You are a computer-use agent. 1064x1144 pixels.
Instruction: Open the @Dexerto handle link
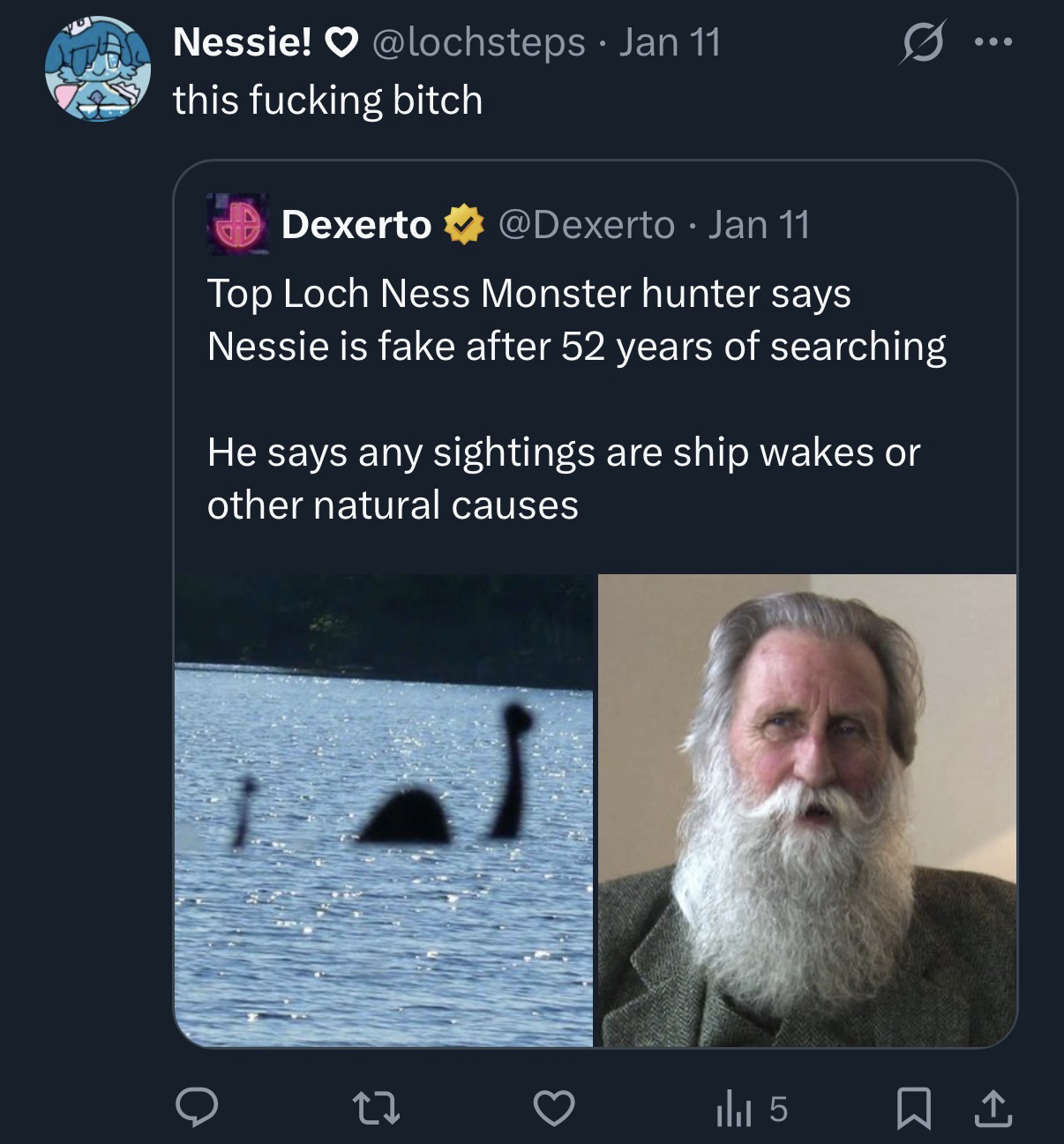[x=587, y=225]
